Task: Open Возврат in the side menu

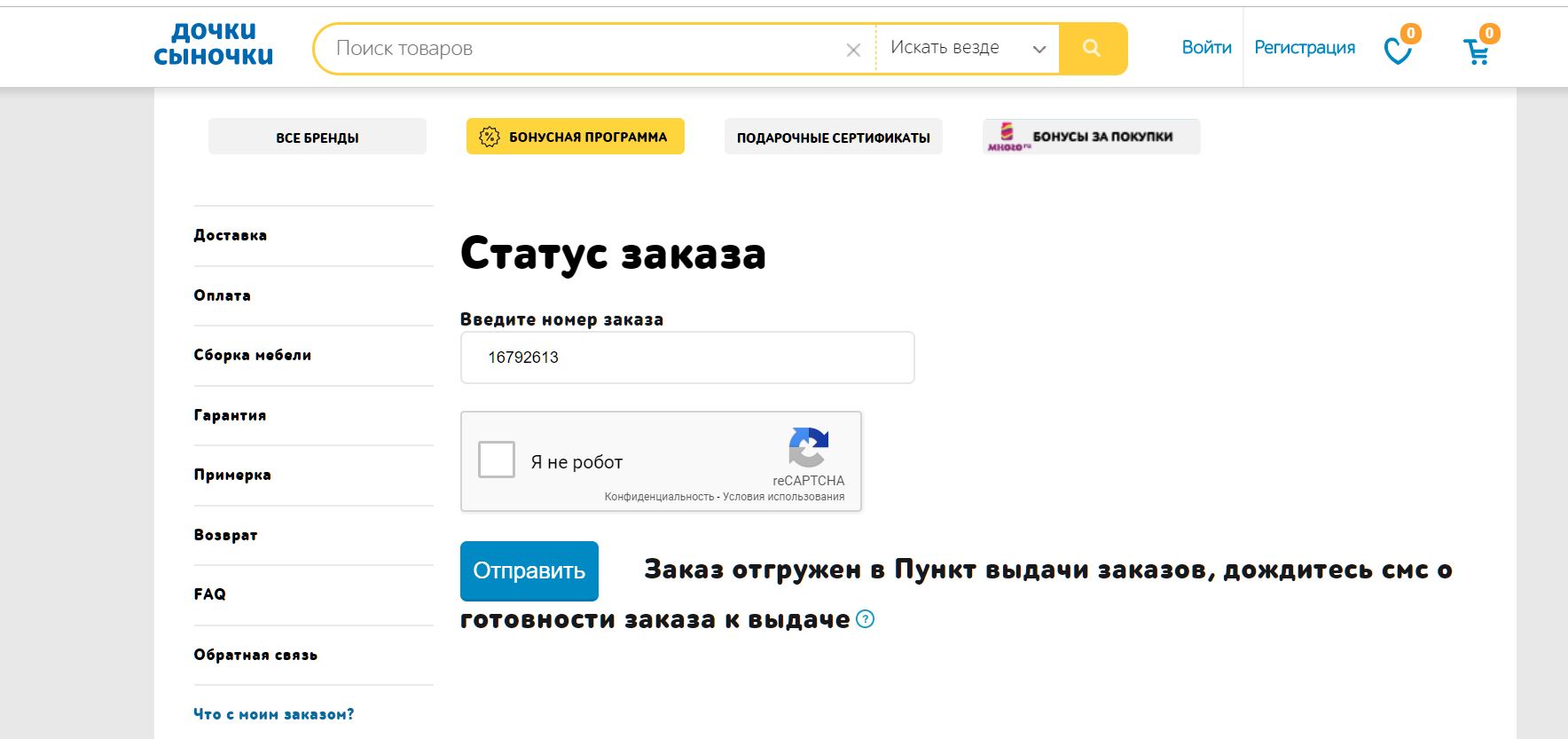Action: tap(226, 535)
